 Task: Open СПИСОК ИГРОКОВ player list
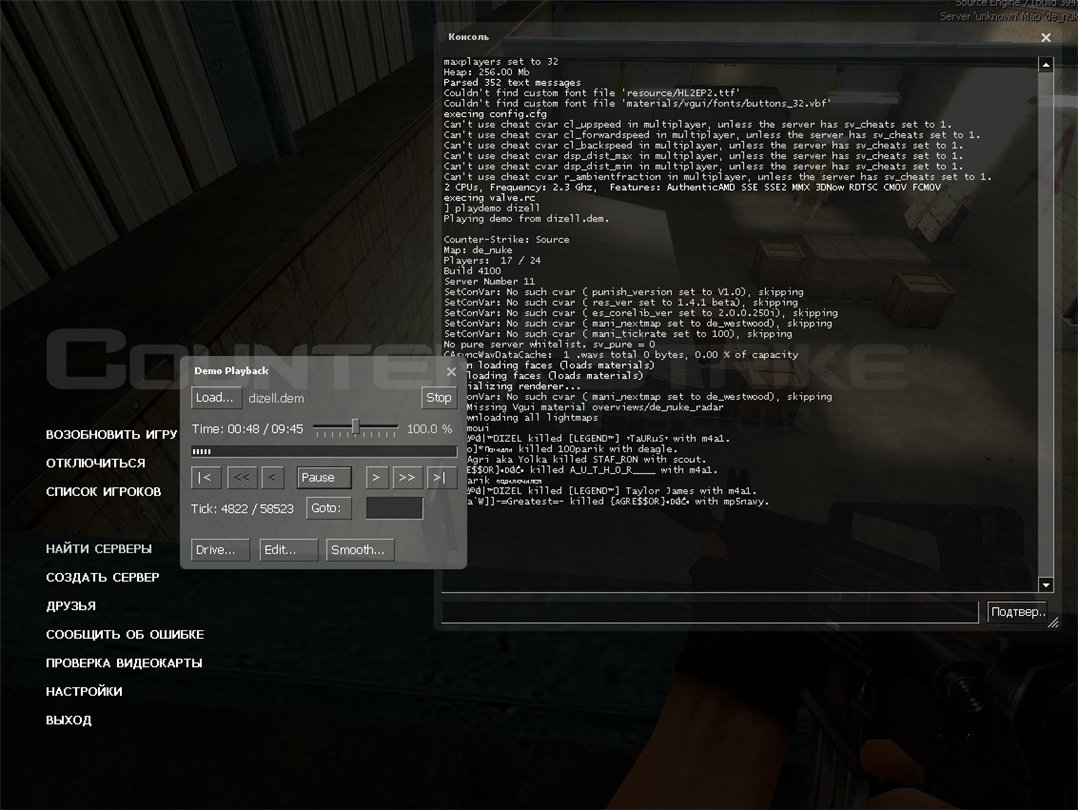103,492
